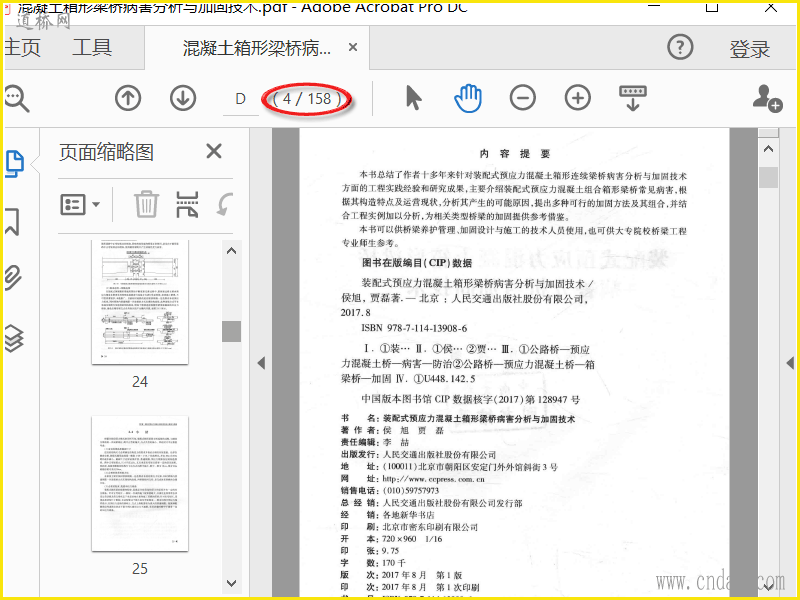Select the page 24 thumbnail
Image resolution: width=800 pixels, height=600 pixels.
tap(140, 302)
